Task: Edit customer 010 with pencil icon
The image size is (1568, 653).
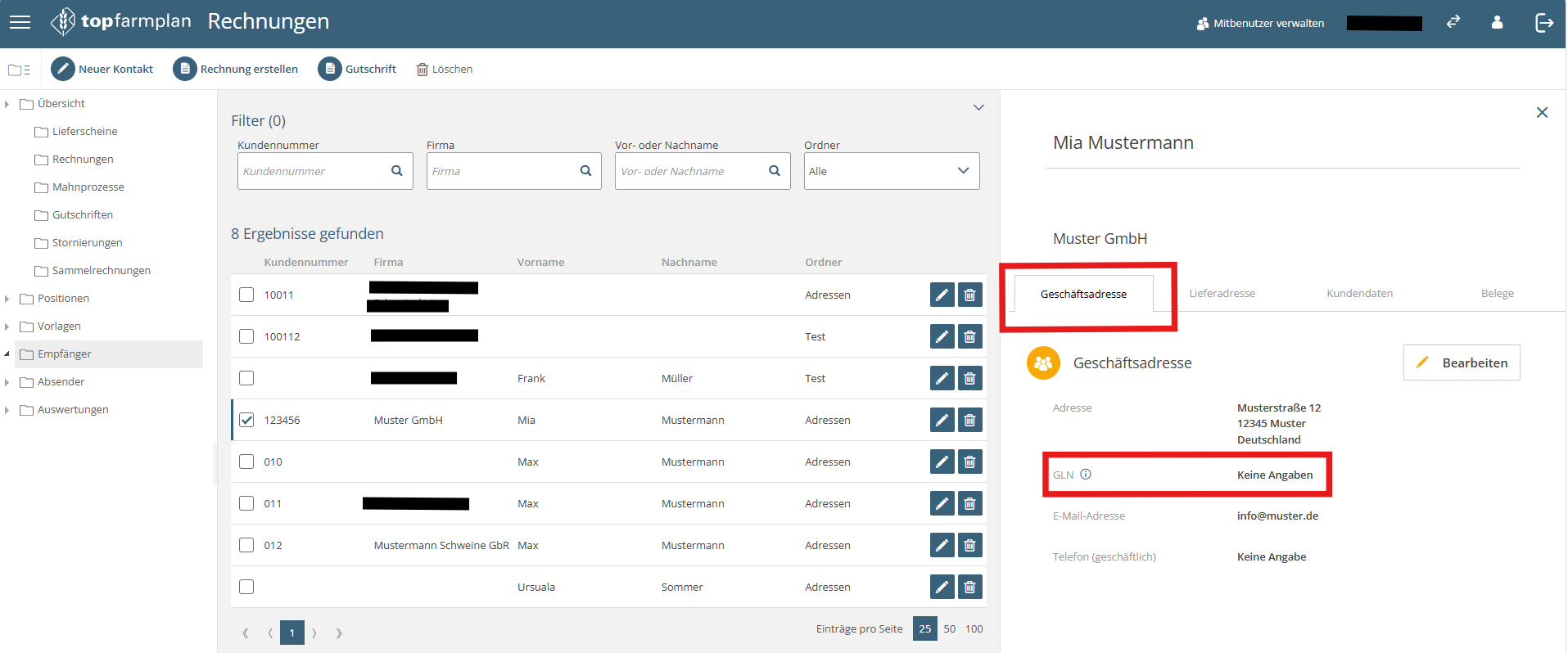Action: 942,462
